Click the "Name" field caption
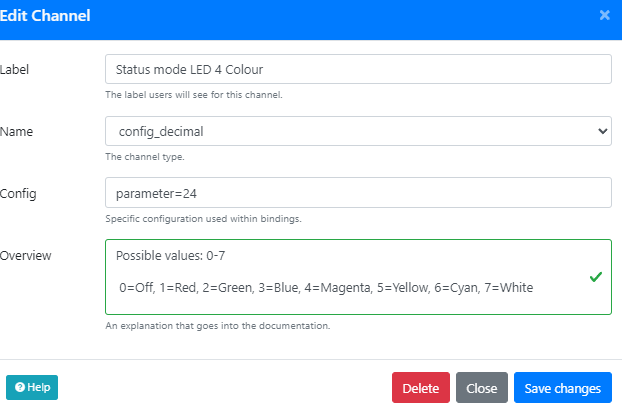Viewport: 622px width, 406px height. click(x=16, y=131)
